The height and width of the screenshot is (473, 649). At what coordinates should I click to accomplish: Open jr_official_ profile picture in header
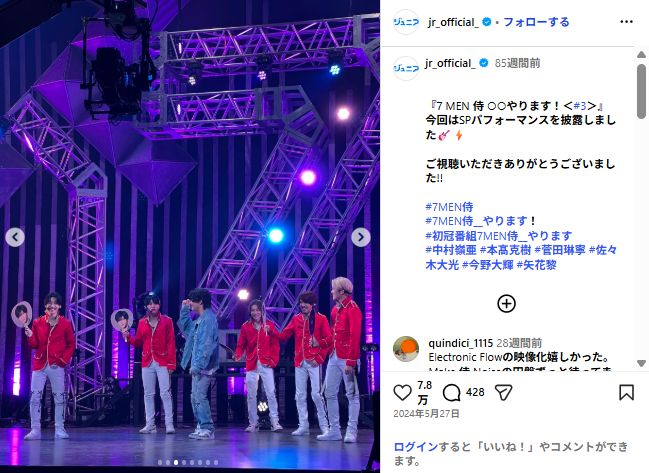[x=406, y=22]
